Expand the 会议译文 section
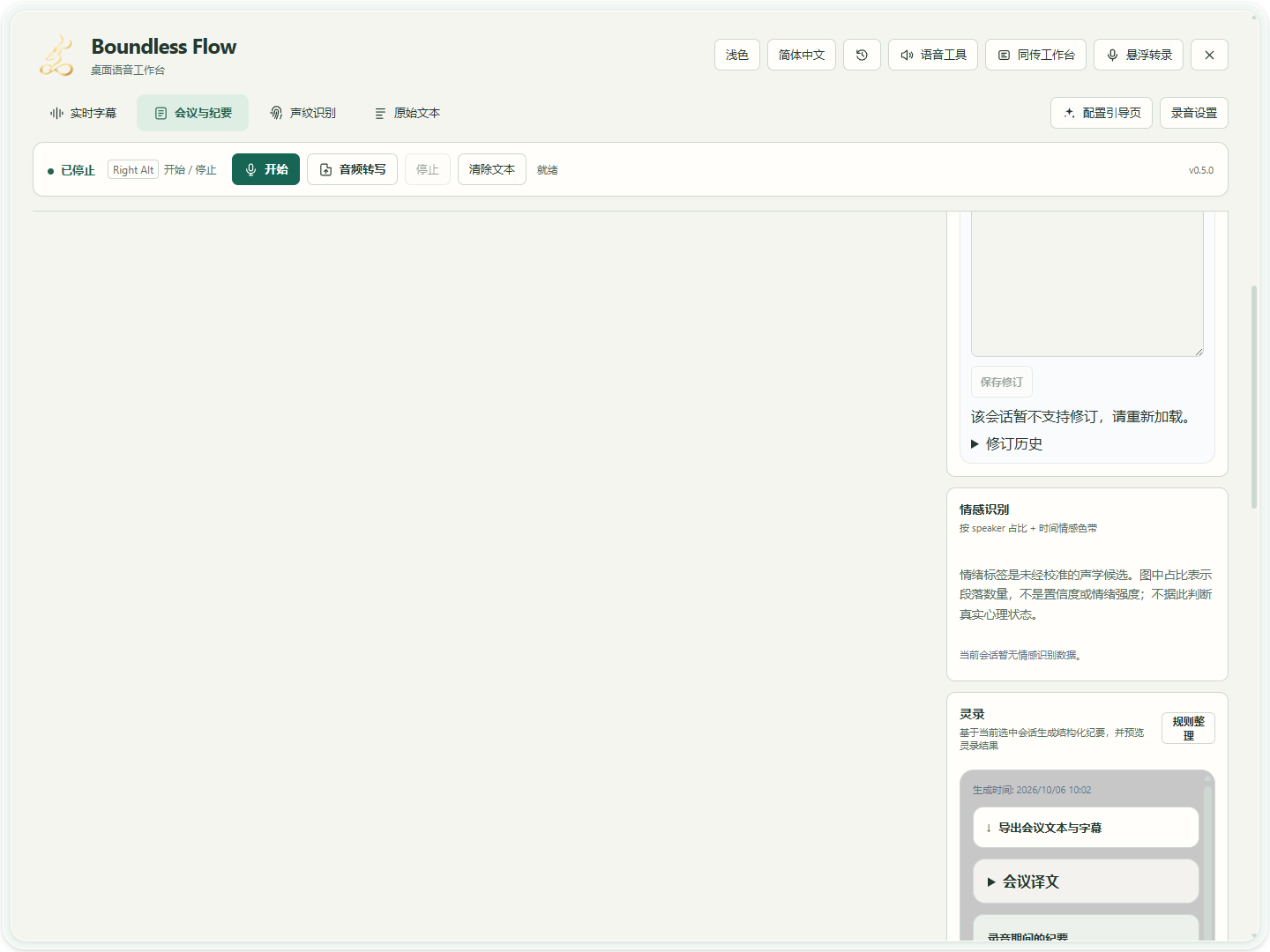The image size is (1270, 952). coord(1086,881)
